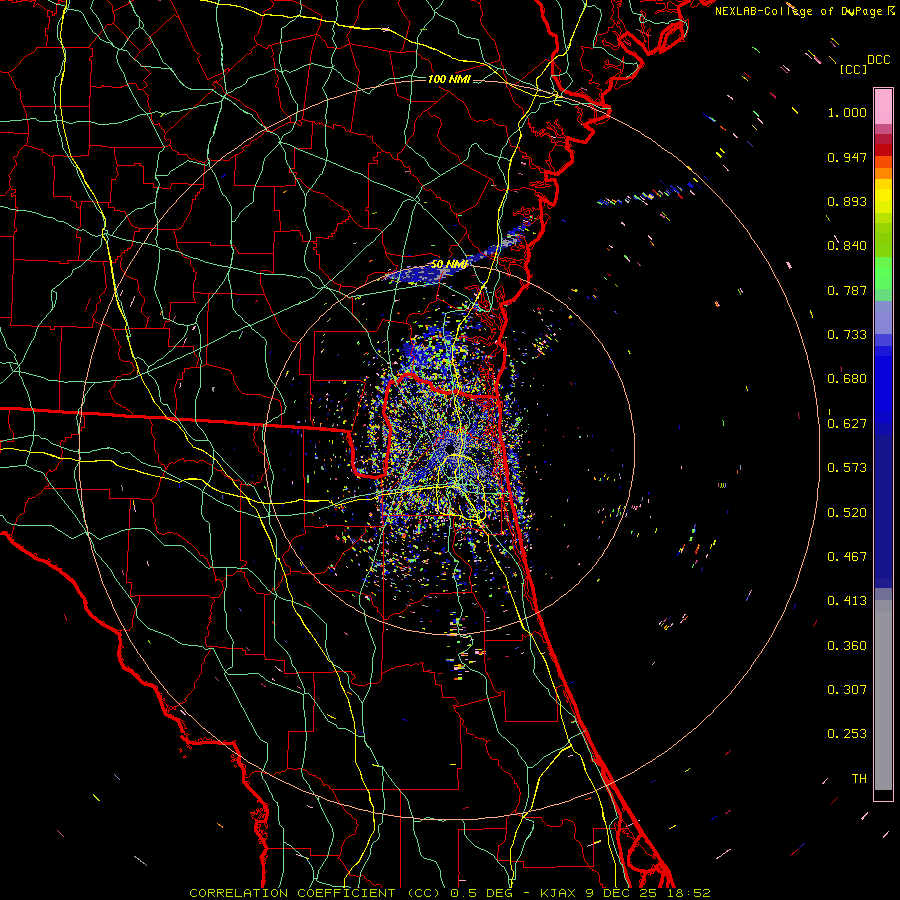Select the 0.253 scale value
The image size is (900, 900).
(847, 734)
